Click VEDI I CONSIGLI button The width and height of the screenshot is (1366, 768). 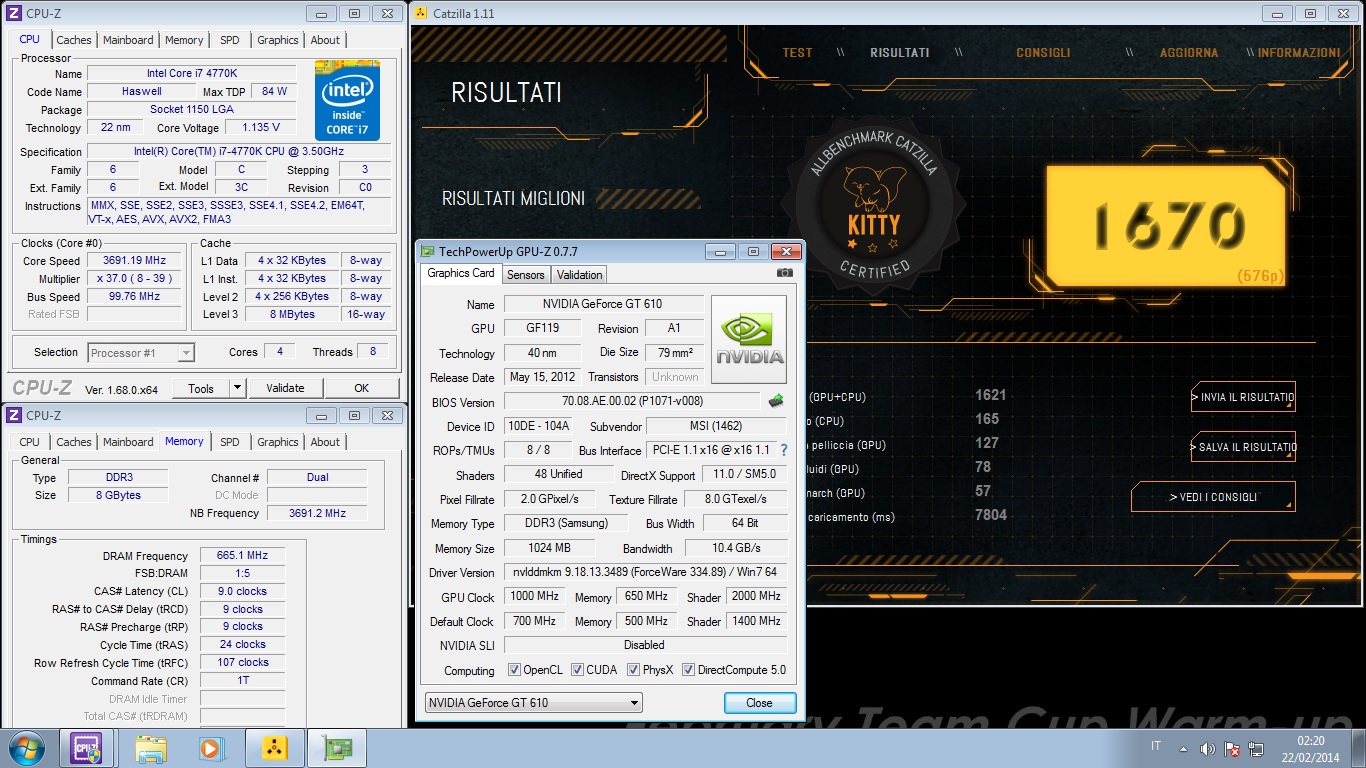(x=1213, y=497)
